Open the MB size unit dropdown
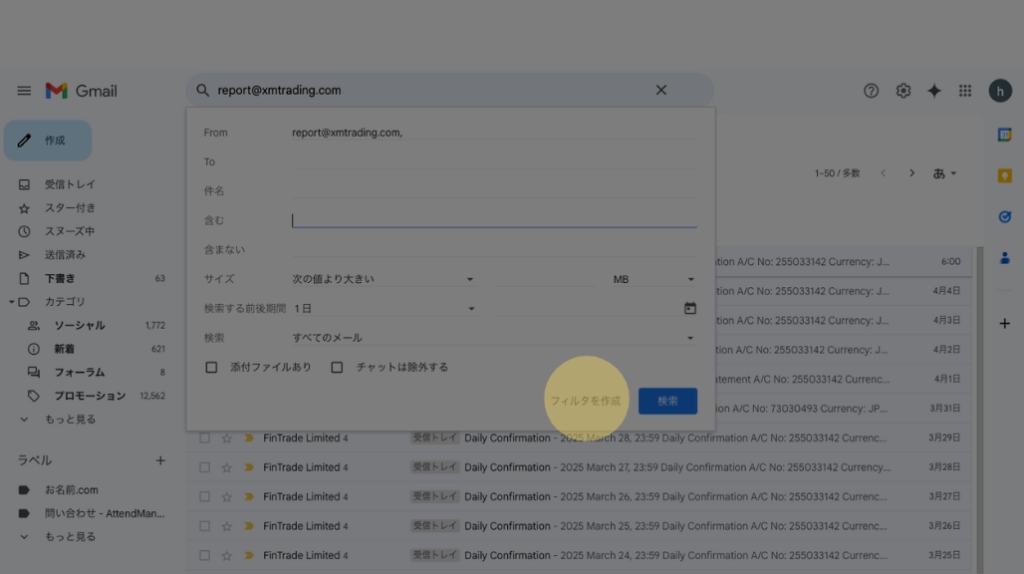This screenshot has height=574, width=1024. click(654, 279)
